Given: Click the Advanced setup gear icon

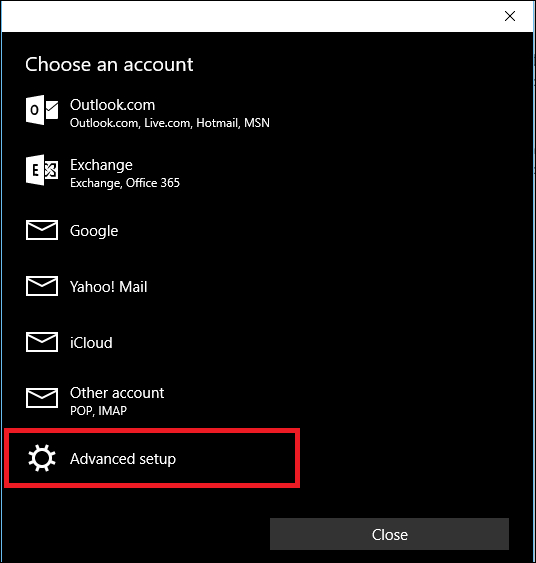Looking at the screenshot, I should [42, 458].
